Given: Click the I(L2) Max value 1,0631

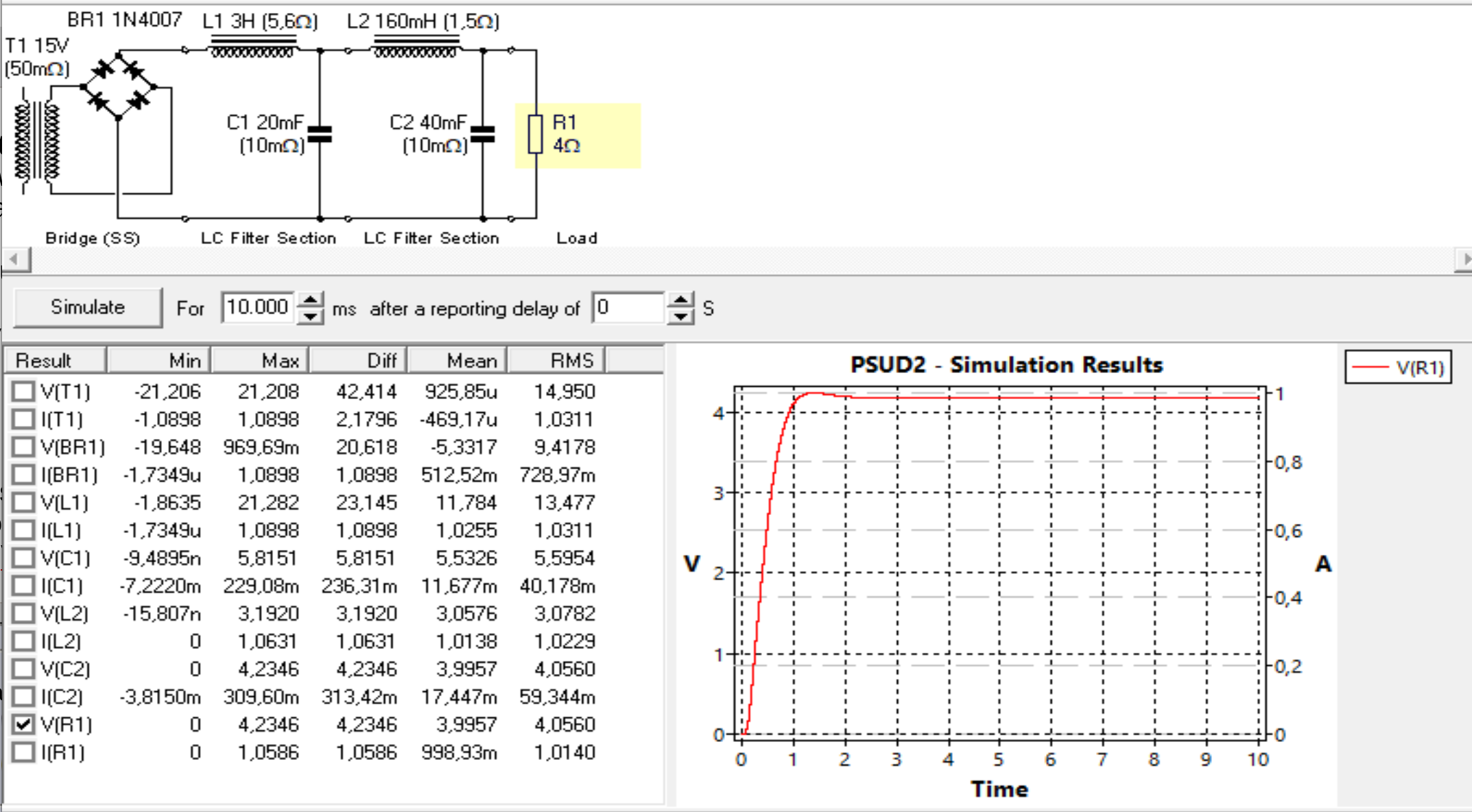Looking at the screenshot, I should tap(268, 641).
